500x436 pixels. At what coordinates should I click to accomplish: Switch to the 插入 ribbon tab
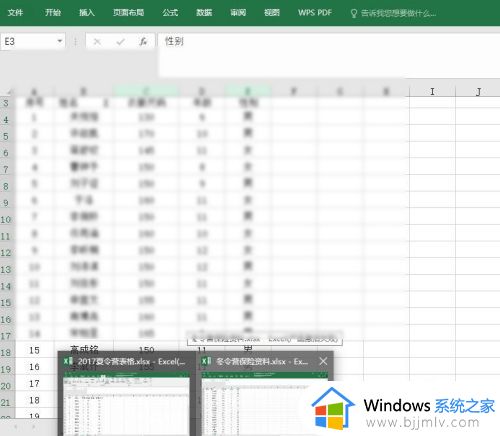click(87, 13)
